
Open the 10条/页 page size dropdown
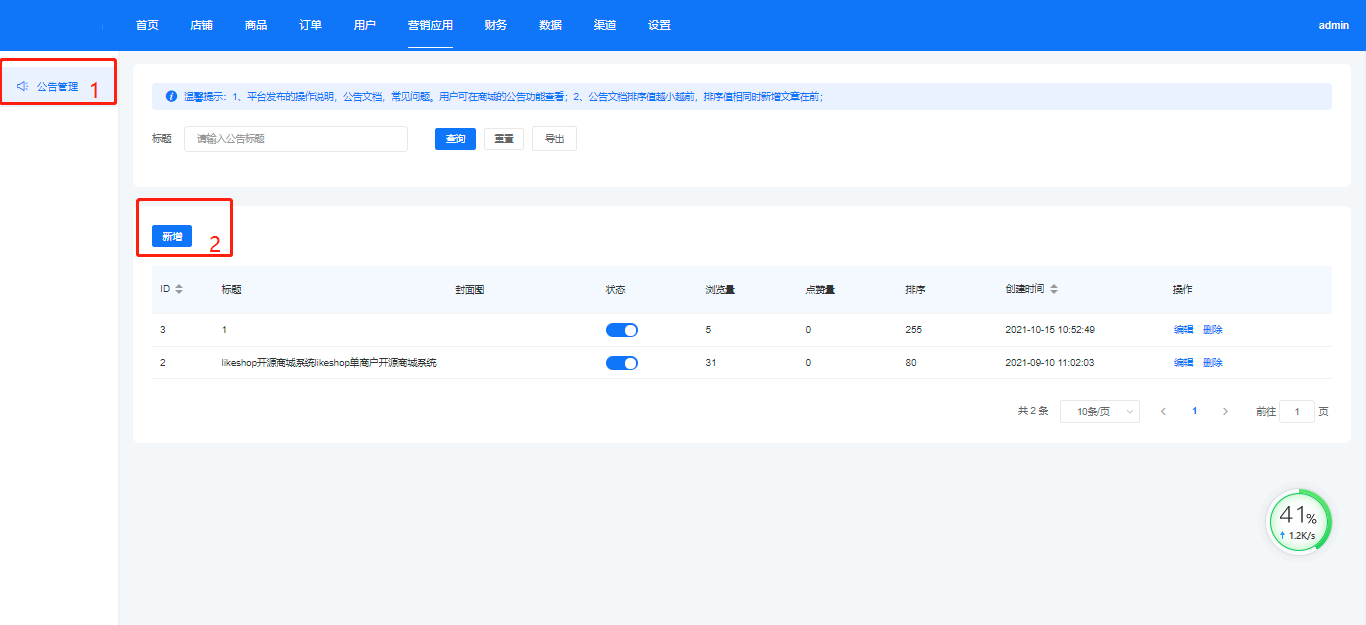(1099, 411)
